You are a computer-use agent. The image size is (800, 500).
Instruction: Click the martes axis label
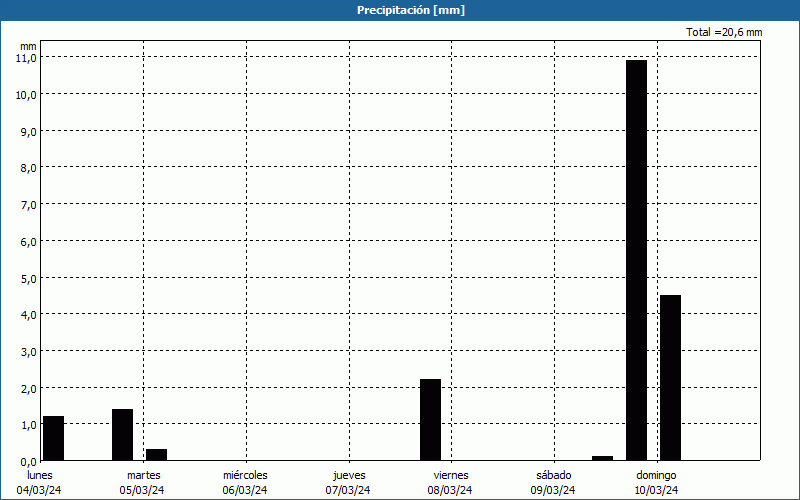[144, 475]
